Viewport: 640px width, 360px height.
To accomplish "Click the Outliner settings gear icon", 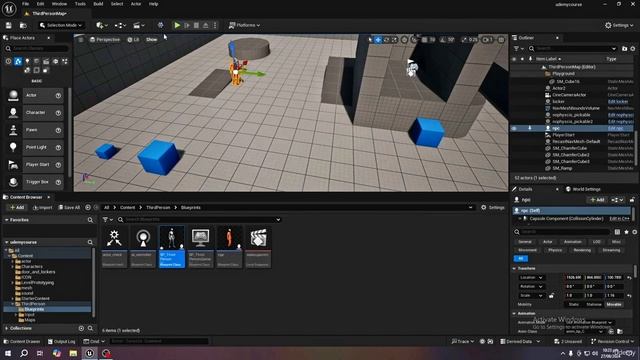I will (633, 49).
